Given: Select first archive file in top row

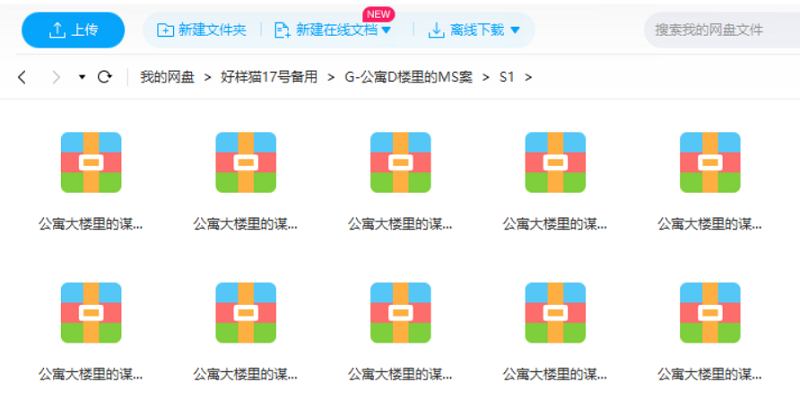Looking at the screenshot, I should [91, 162].
